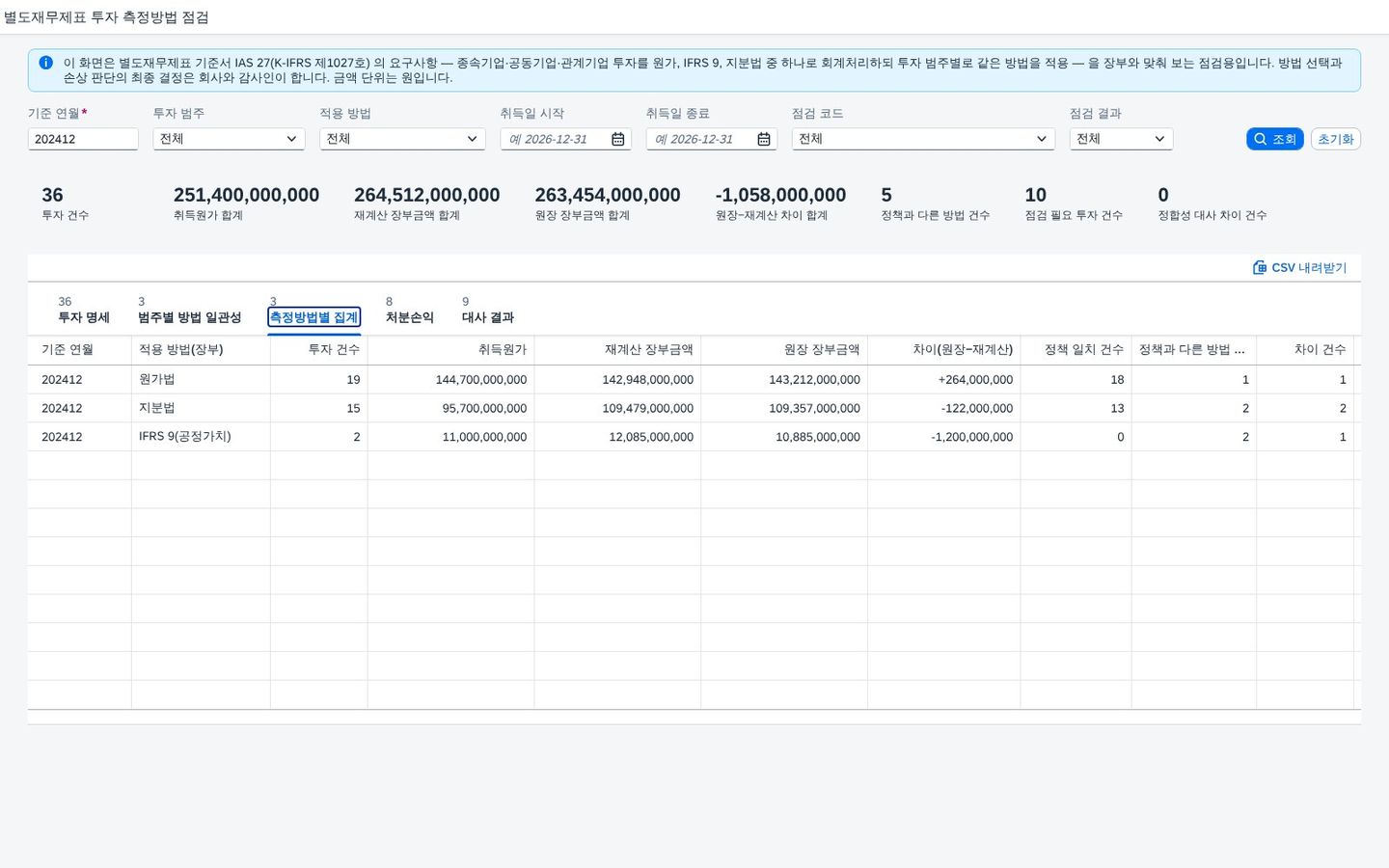
Task: Click the 143,212,000,000 원장 cell
Action: tap(784, 379)
